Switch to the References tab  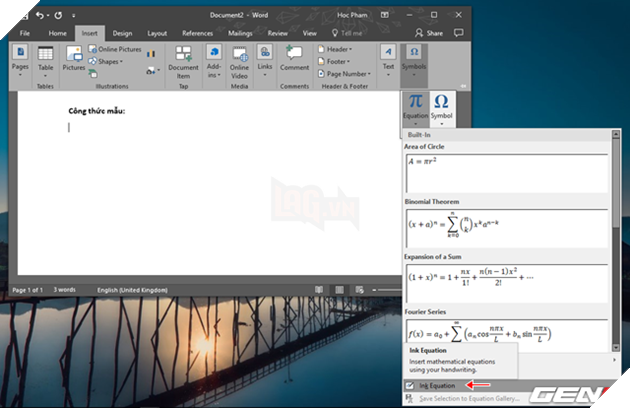click(x=197, y=33)
